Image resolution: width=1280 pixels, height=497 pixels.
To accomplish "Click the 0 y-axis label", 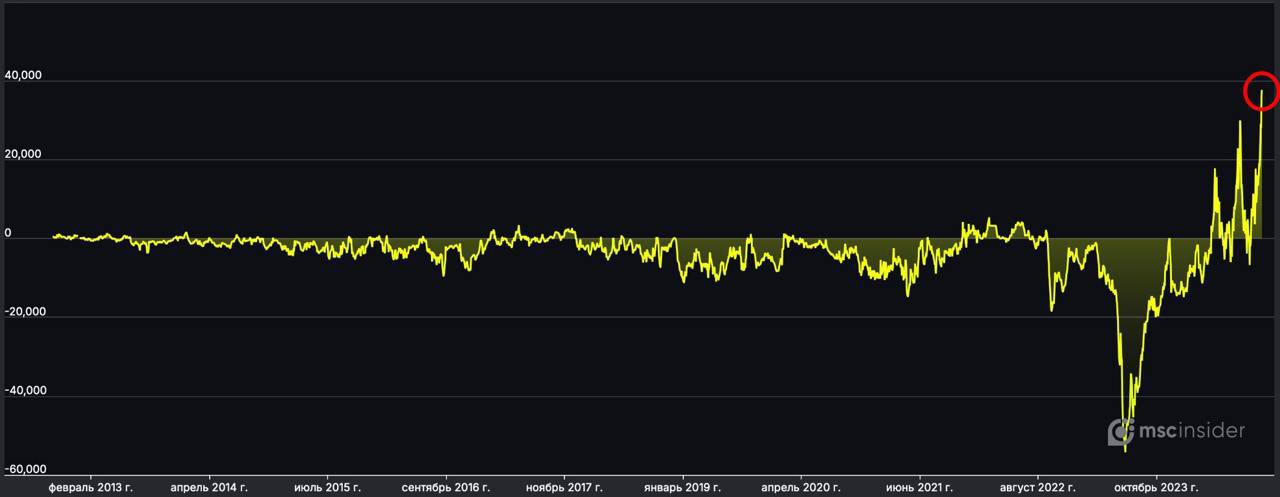I will pyautogui.click(x=9, y=233).
